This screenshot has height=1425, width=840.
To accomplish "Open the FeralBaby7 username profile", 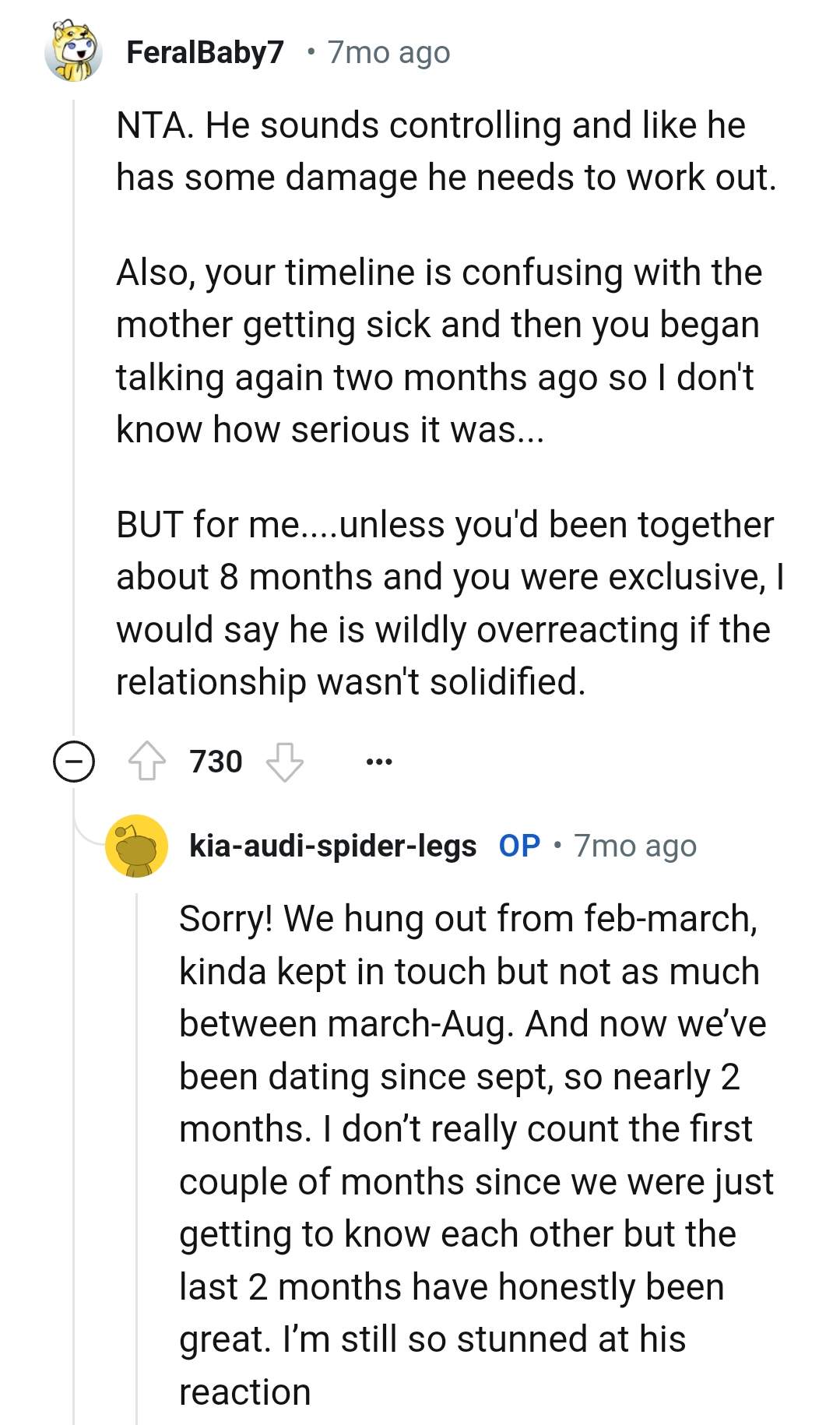I will coord(205,52).
